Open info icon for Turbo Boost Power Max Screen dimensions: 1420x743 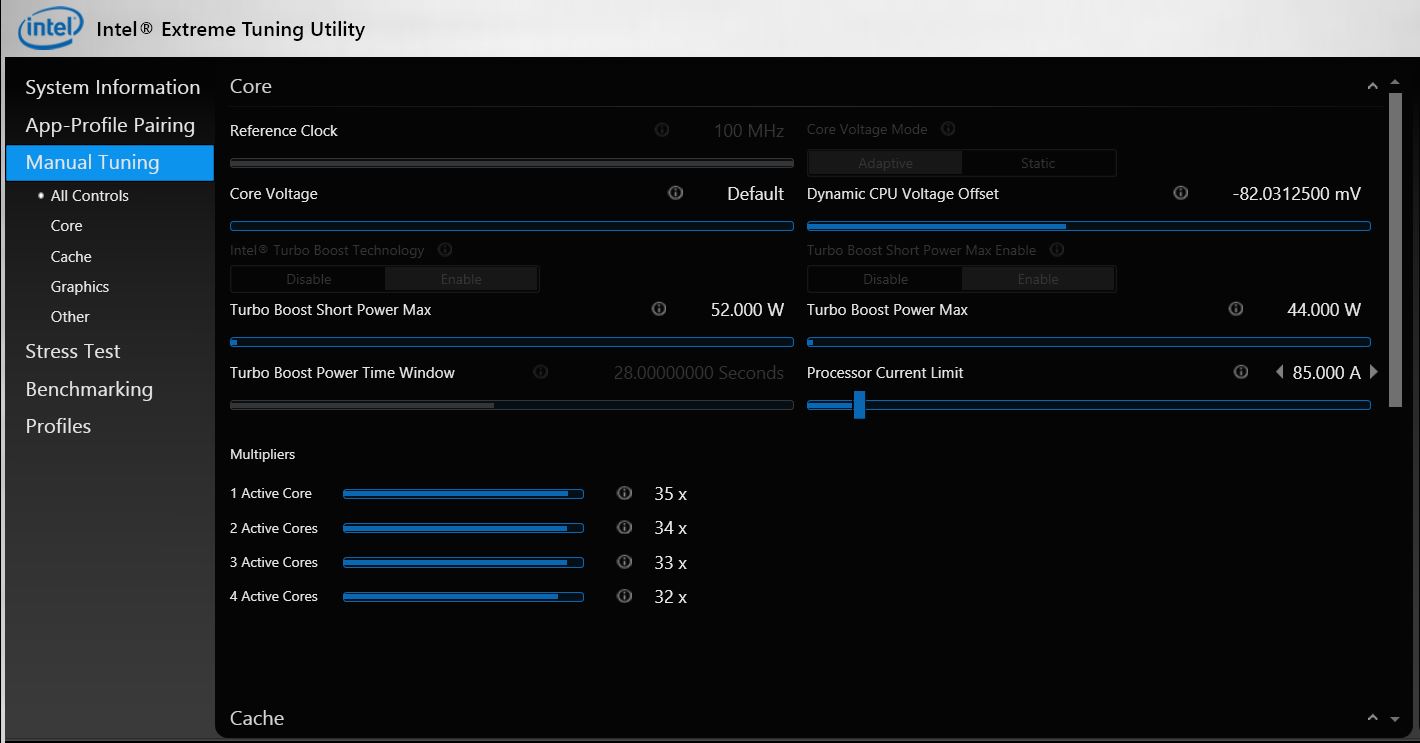coord(1236,309)
